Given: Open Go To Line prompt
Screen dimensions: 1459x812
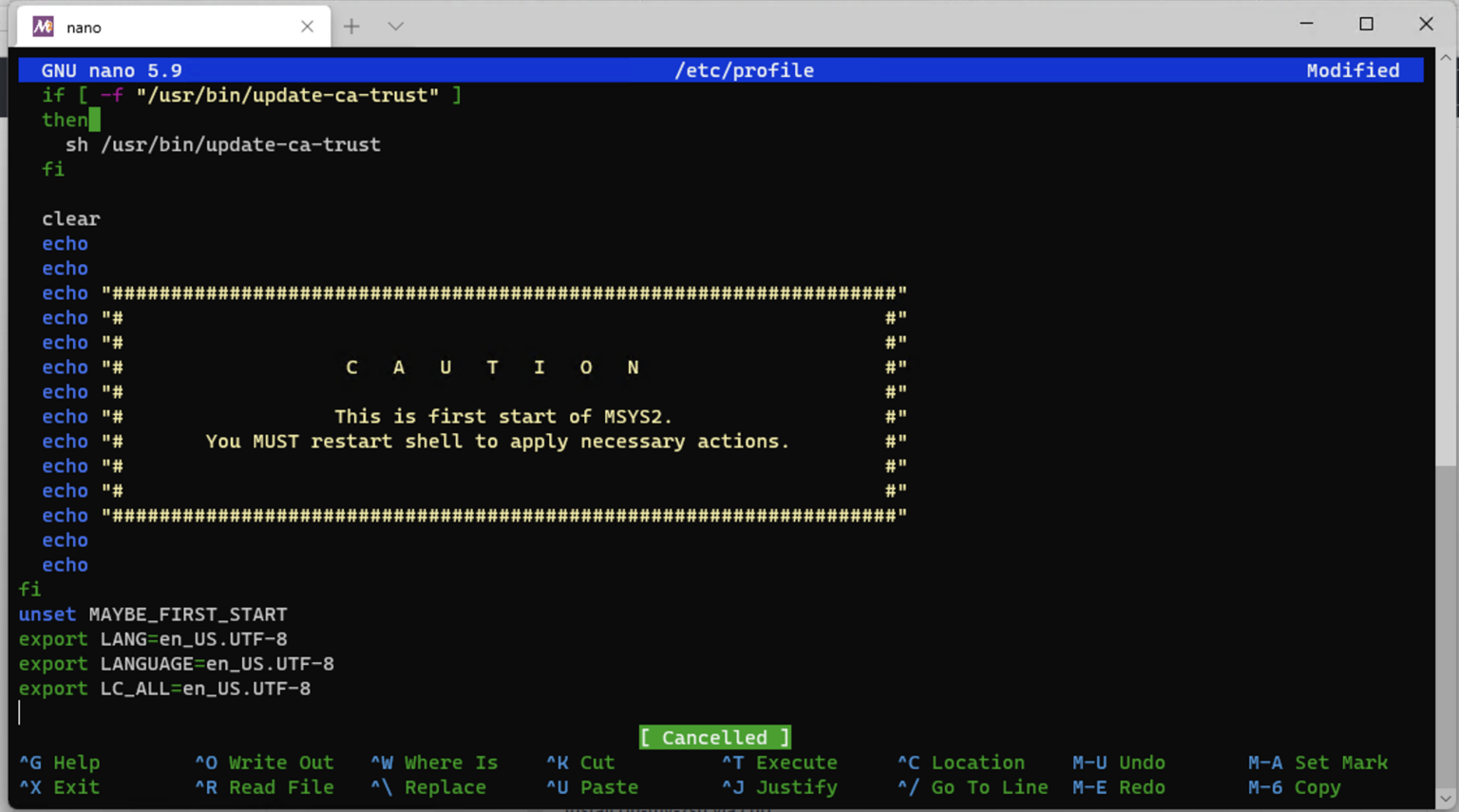Looking at the screenshot, I should 973,786.
